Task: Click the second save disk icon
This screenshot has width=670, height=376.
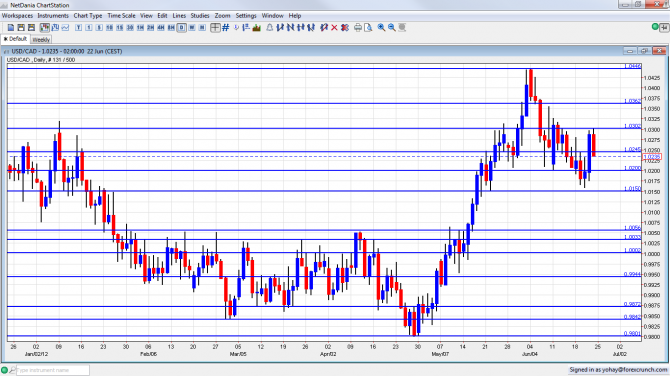Action: point(31,27)
